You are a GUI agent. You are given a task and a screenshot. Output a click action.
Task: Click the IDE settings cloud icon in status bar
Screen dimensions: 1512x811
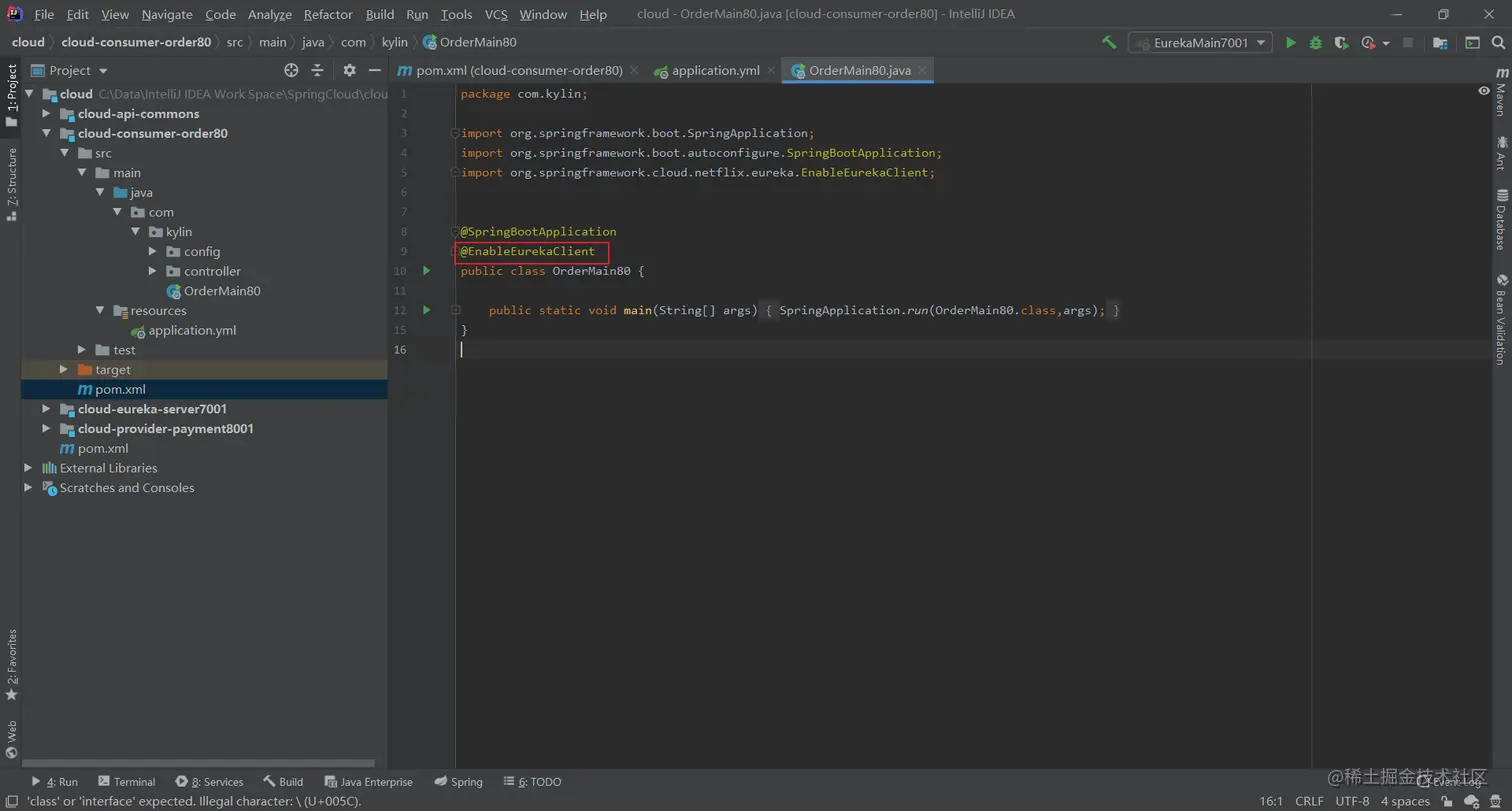pos(1470,801)
